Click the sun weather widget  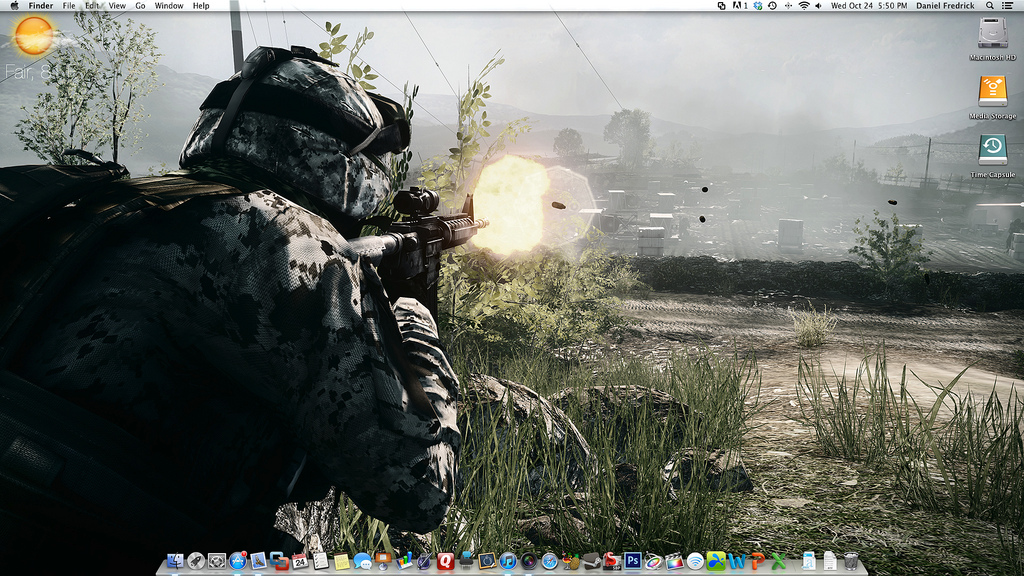pyautogui.click(x=33, y=35)
